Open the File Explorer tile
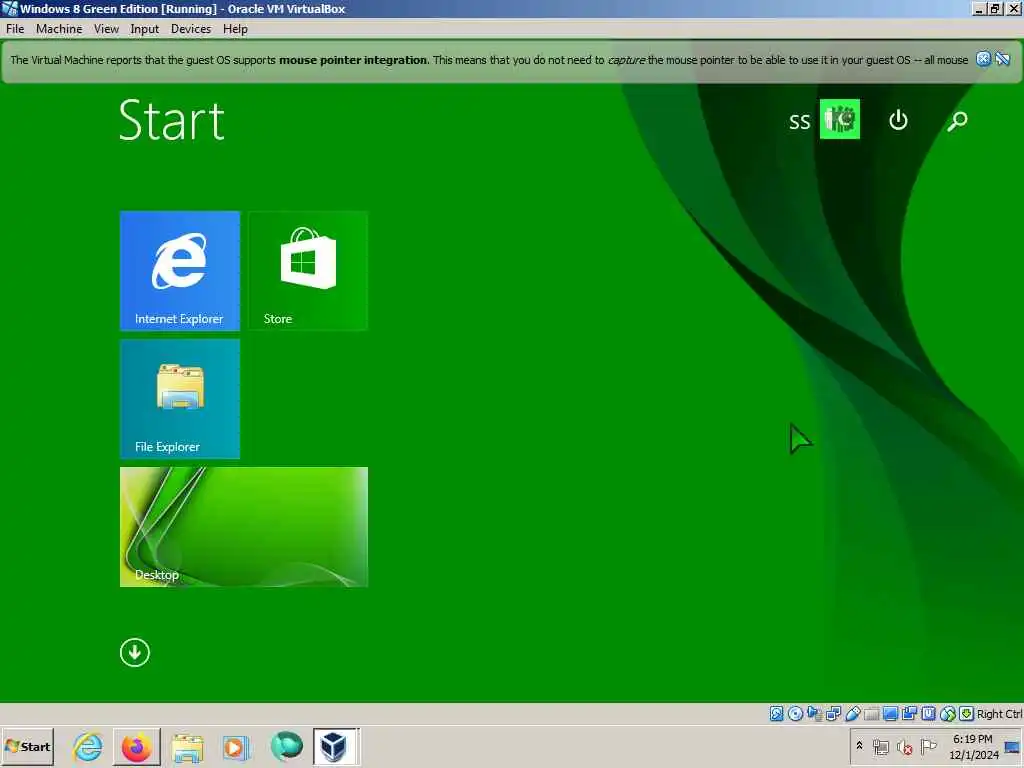This screenshot has width=1024, height=768. 180,398
